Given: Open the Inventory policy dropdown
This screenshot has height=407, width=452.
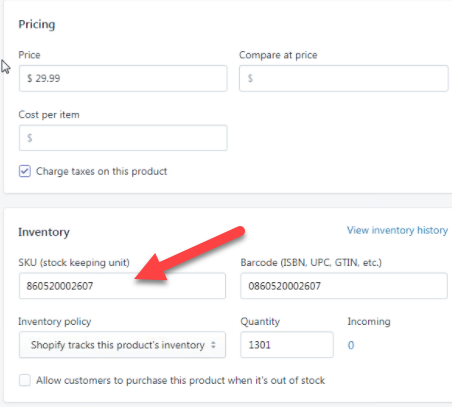Looking at the screenshot, I should pos(122,345).
